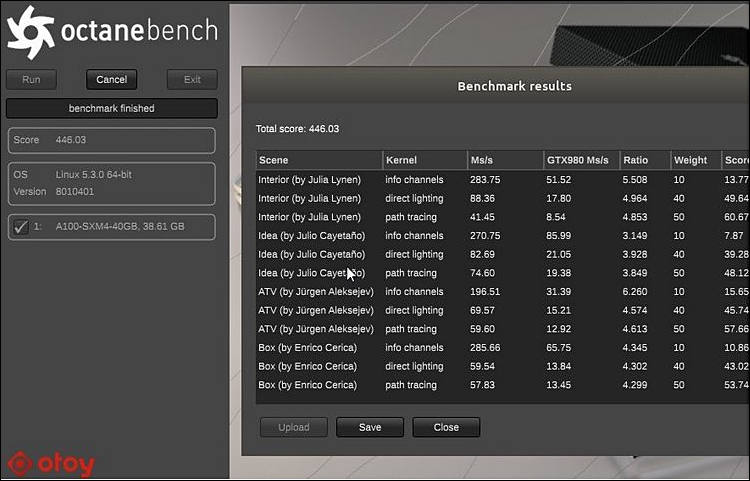Select Interior direct lighting row's Ms/s value 88.36
The height and width of the screenshot is (481, 750).
[x=482, y=198]
